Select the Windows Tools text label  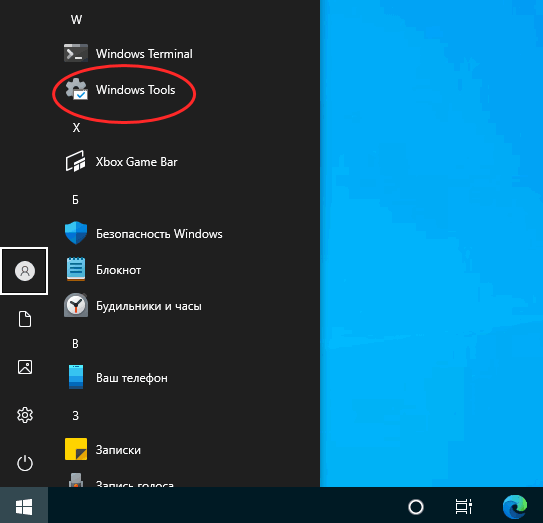135,90
